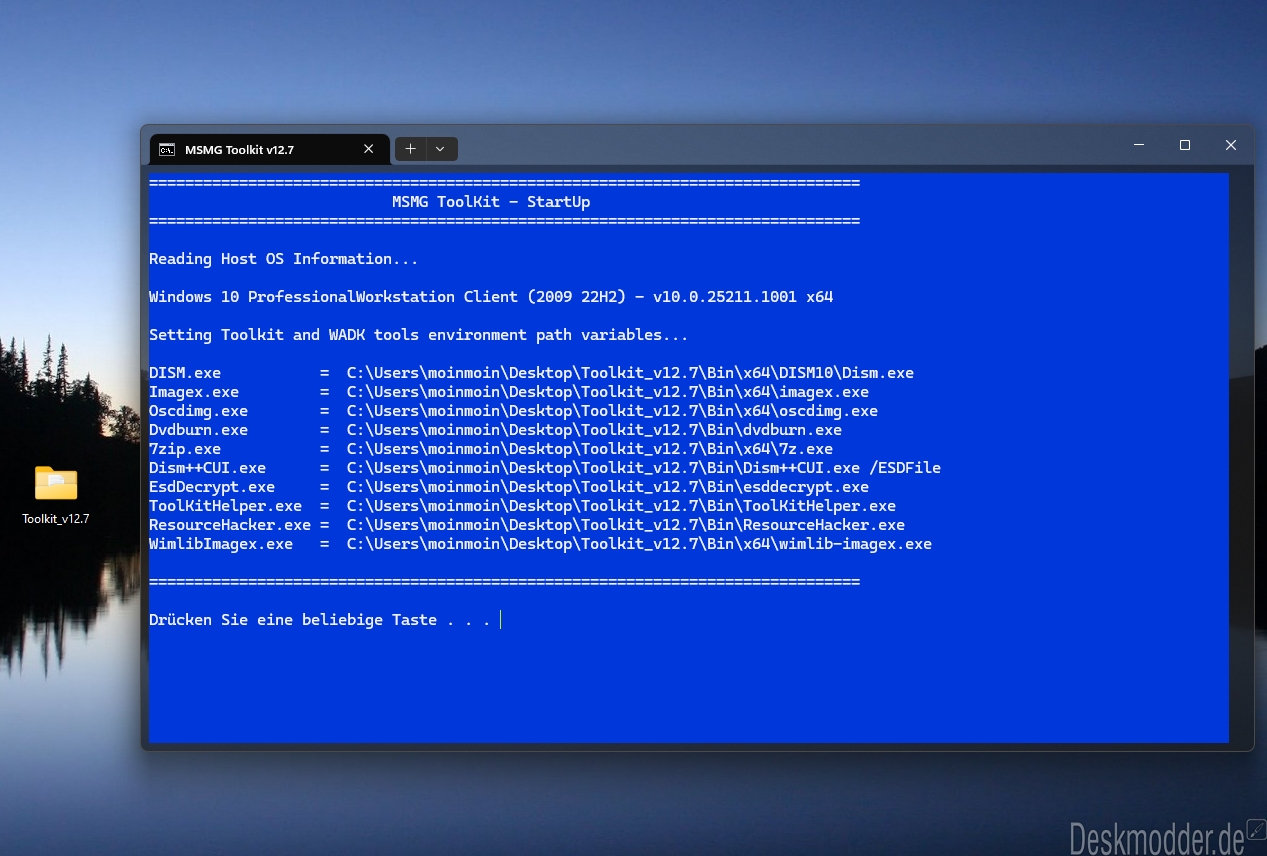Close the terminal window

1231,145
